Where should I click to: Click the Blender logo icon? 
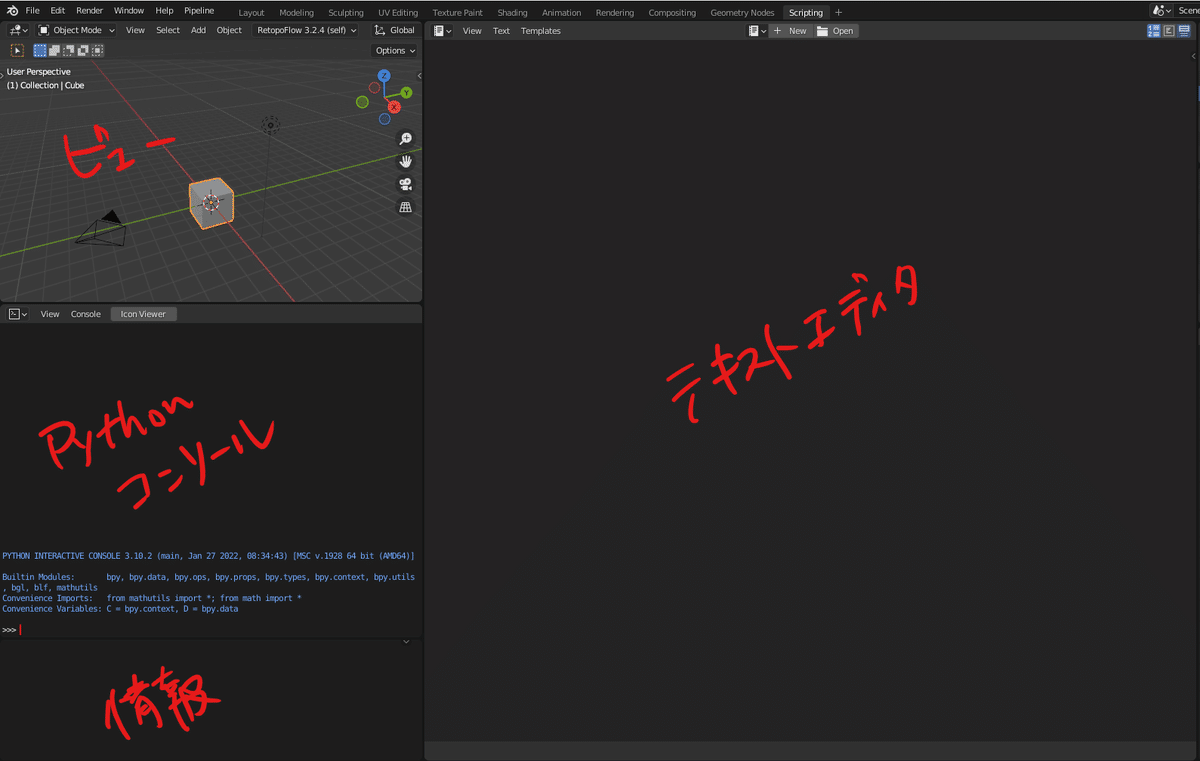[12, 11]
